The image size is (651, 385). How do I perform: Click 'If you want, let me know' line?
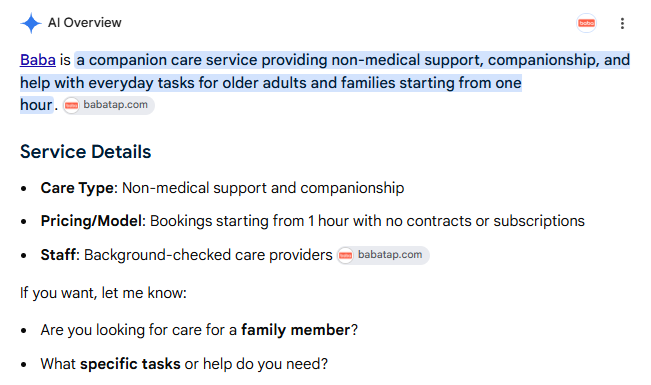click(x=103, y=293)
